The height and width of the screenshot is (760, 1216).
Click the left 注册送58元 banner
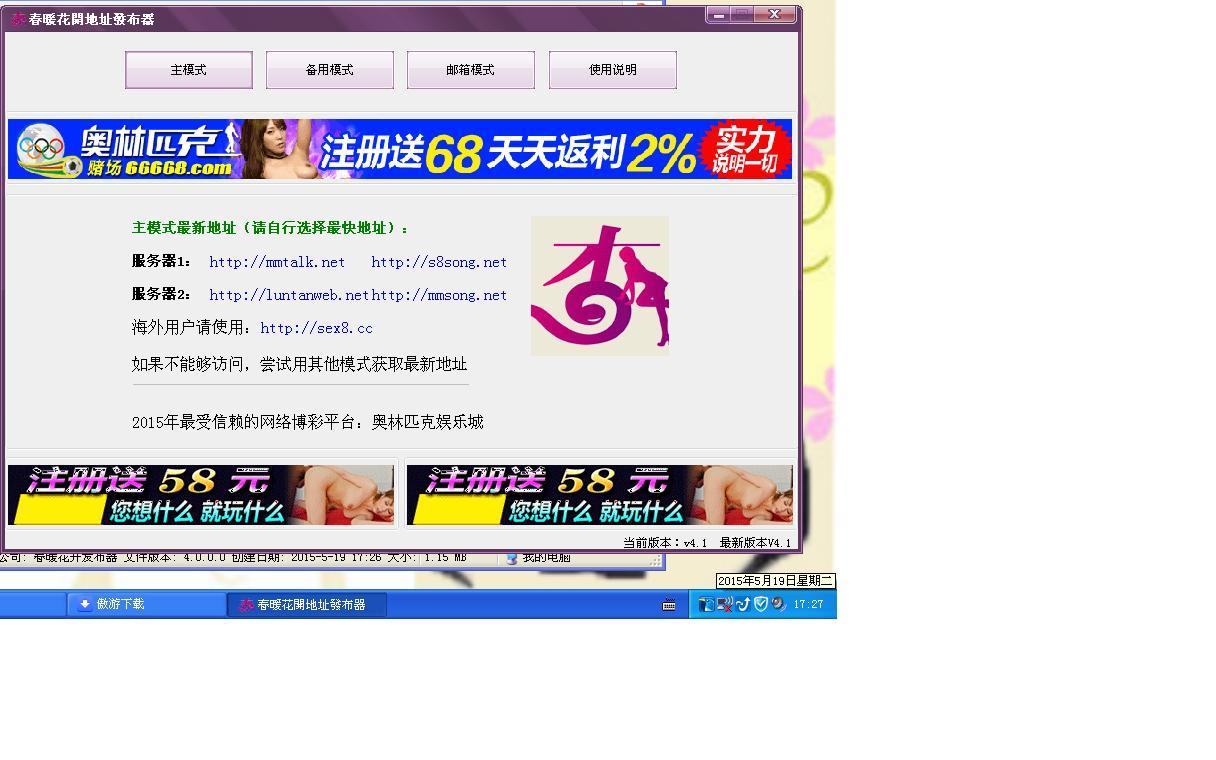coord(200,494)
